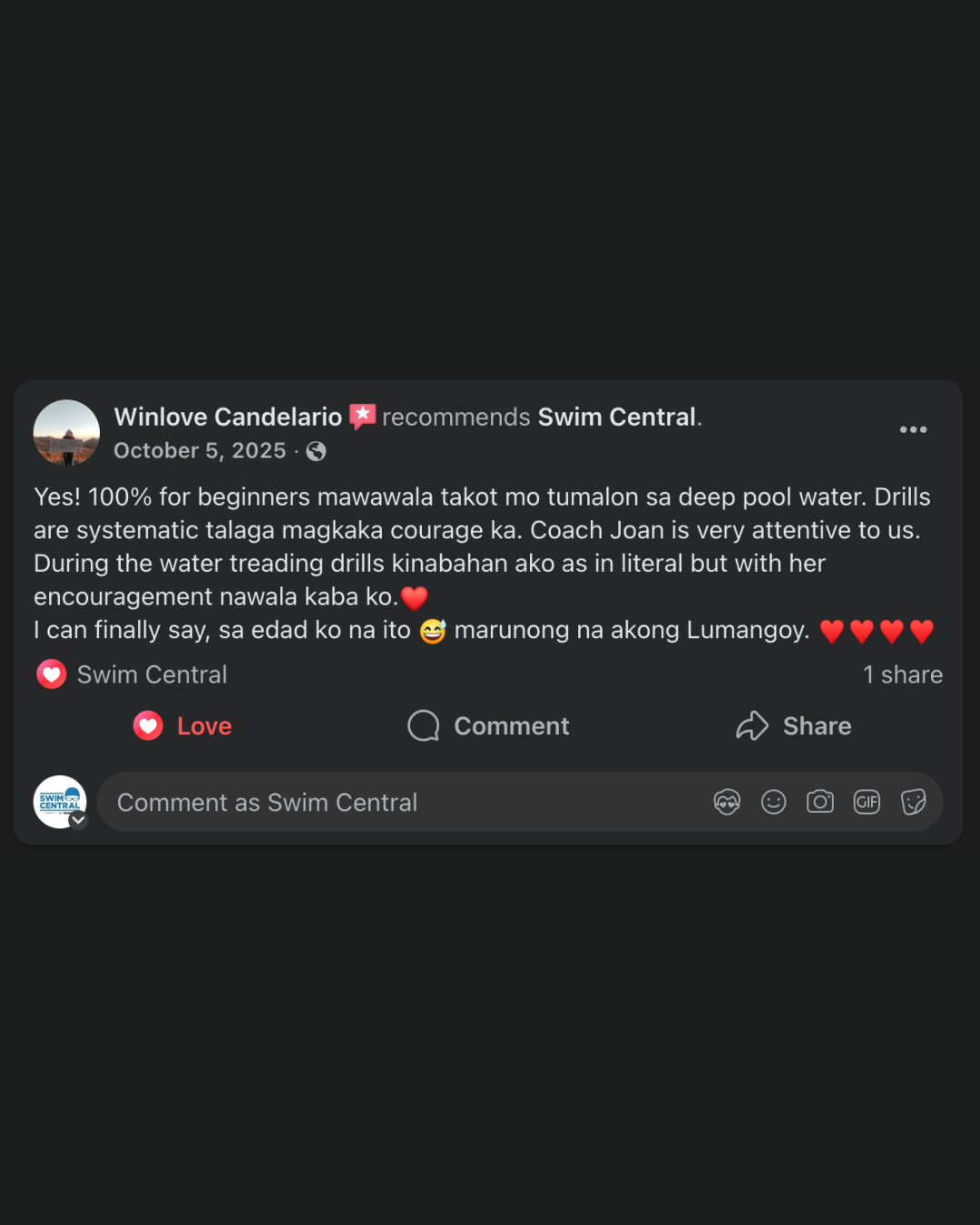Click the globe public audience icon
Image resolution: width=980 pixels, height=1225 pixels.
click(x=317, y=451)
